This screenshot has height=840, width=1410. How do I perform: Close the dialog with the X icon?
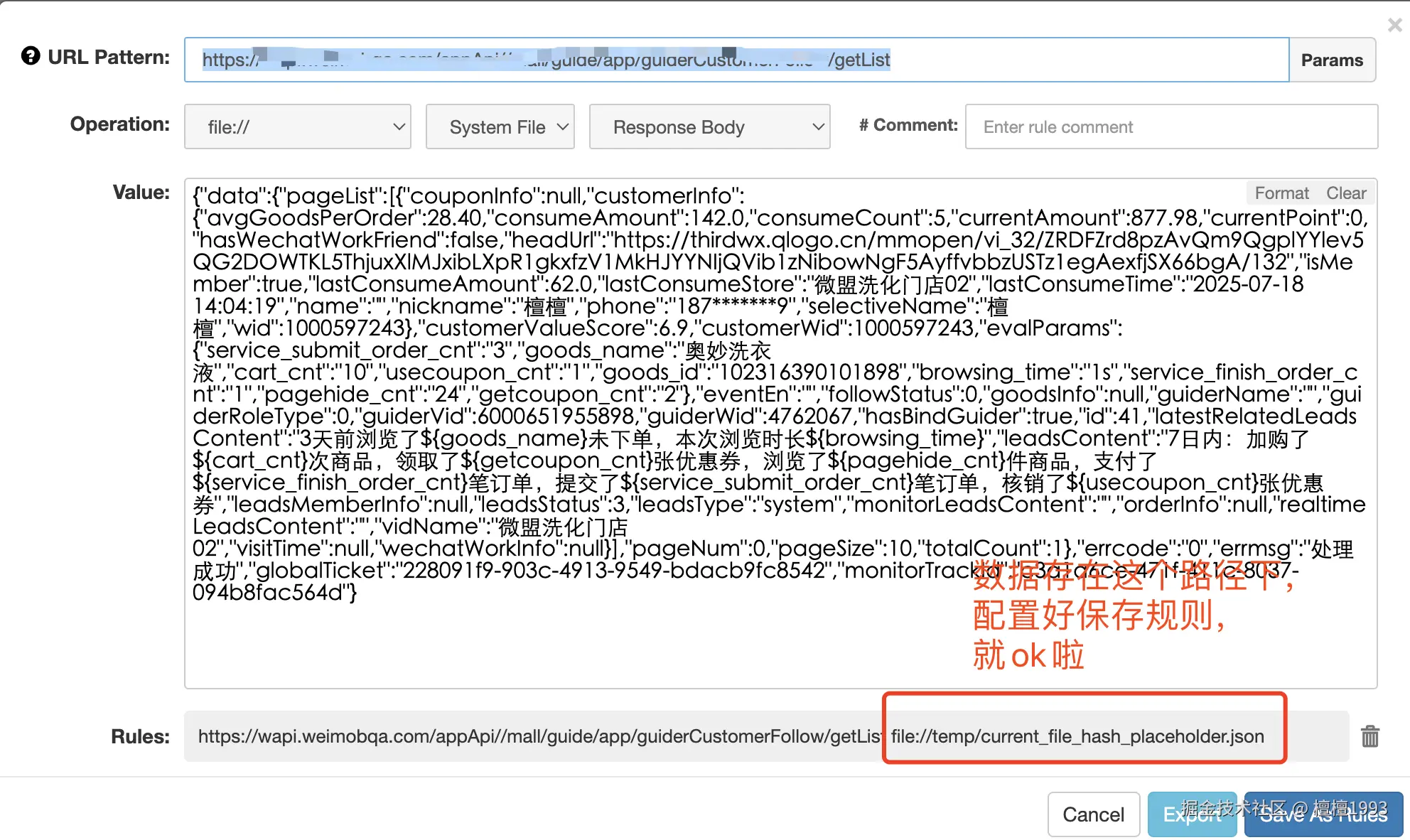pos(1394,26)
